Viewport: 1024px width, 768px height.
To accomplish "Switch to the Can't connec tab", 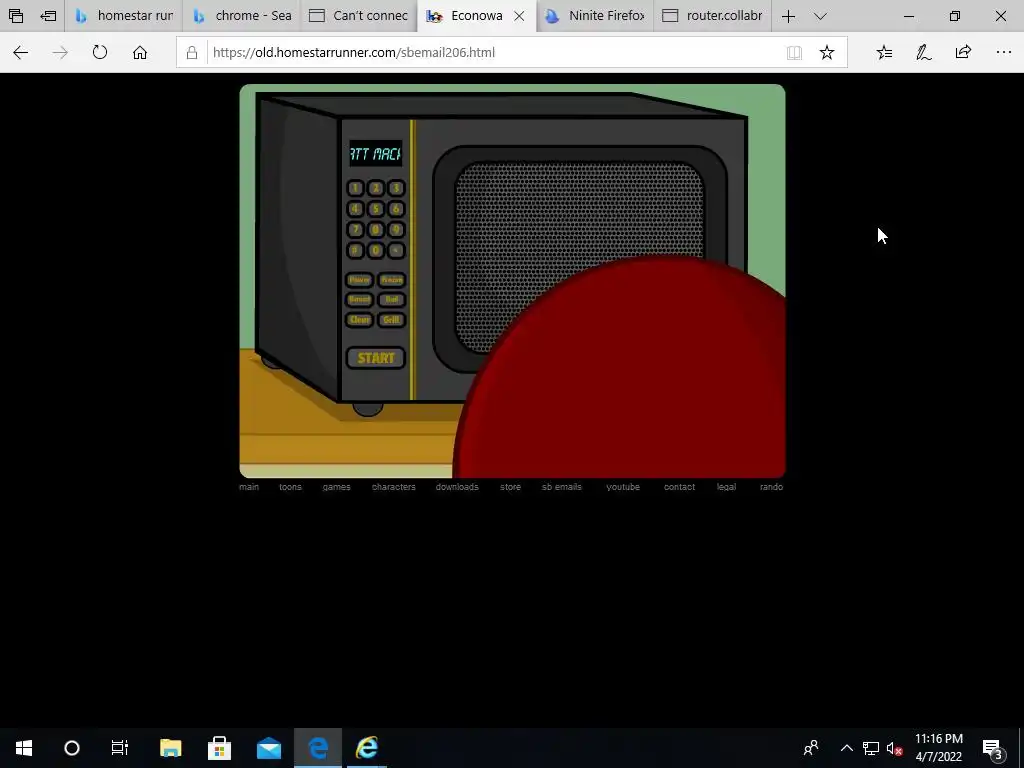I will tap(359, 16).
